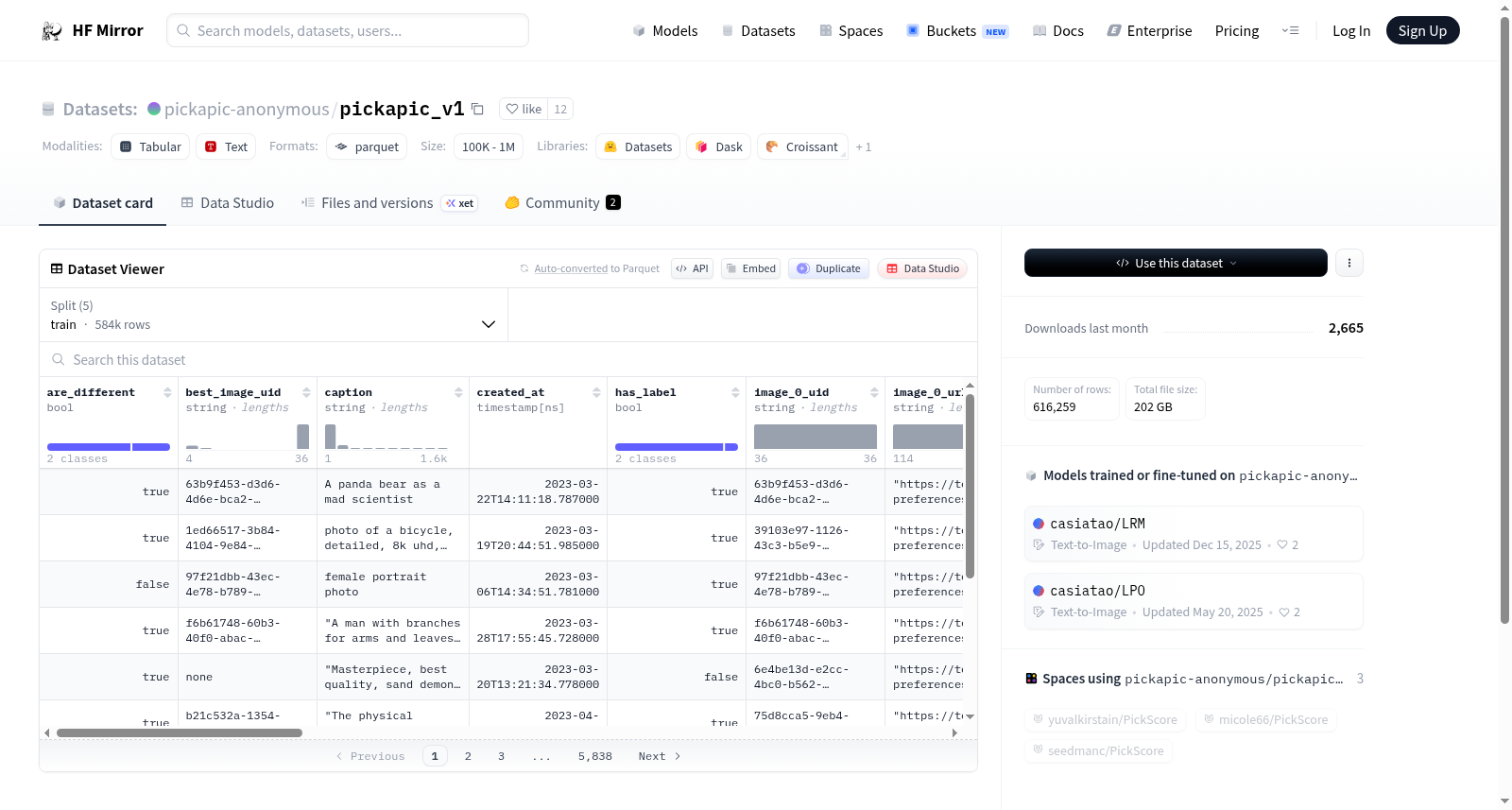Like the dataset with the heart button
This screenshot has height=810, width=1512.
click(524, 110)
